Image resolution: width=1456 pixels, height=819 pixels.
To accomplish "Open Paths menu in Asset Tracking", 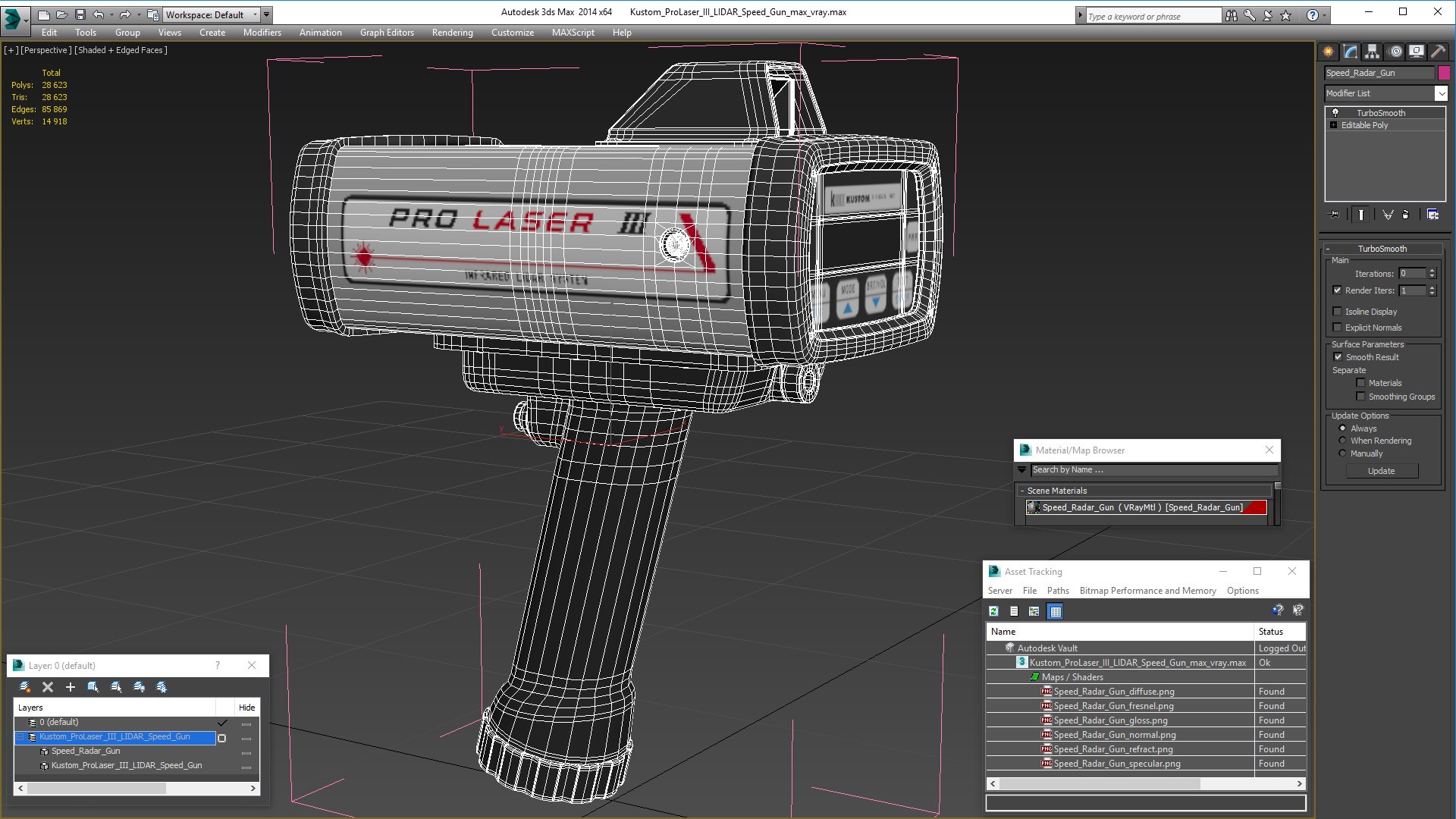I will coord(1058,591).
